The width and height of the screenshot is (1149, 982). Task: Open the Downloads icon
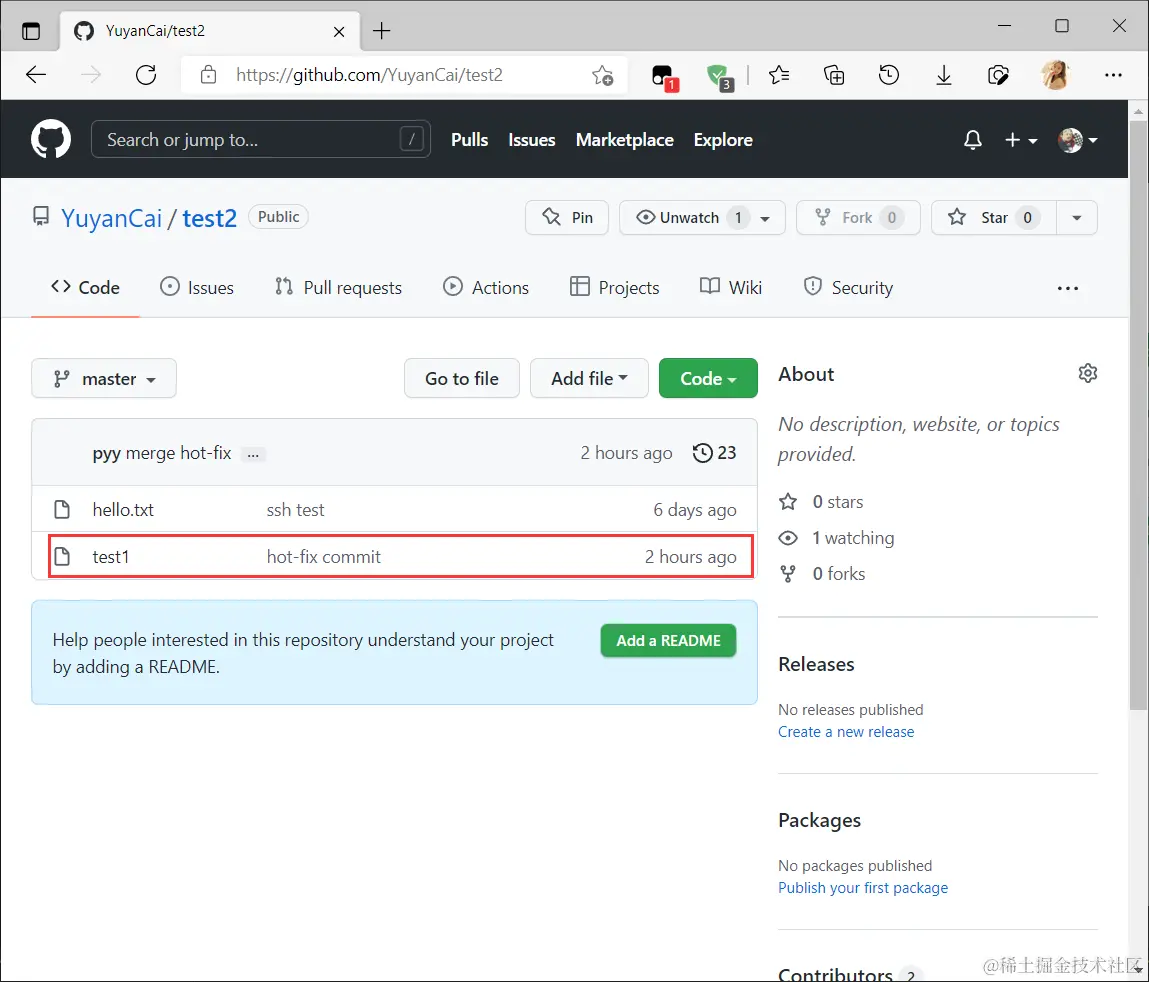[x=944, y=75]
